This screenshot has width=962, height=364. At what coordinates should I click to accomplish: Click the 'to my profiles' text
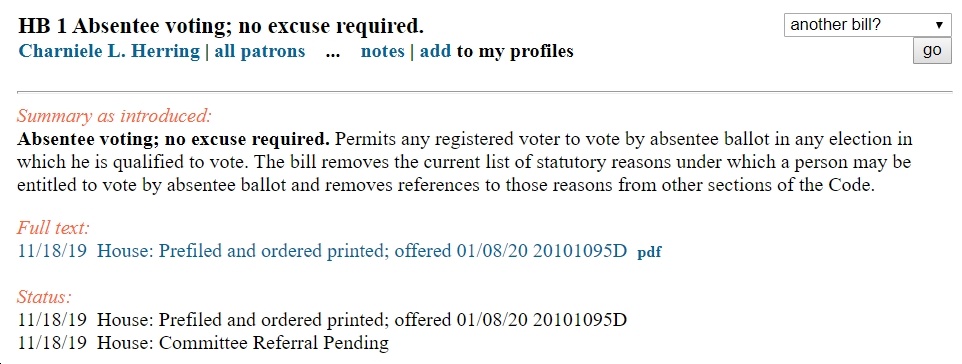click(x=515, y=52)
